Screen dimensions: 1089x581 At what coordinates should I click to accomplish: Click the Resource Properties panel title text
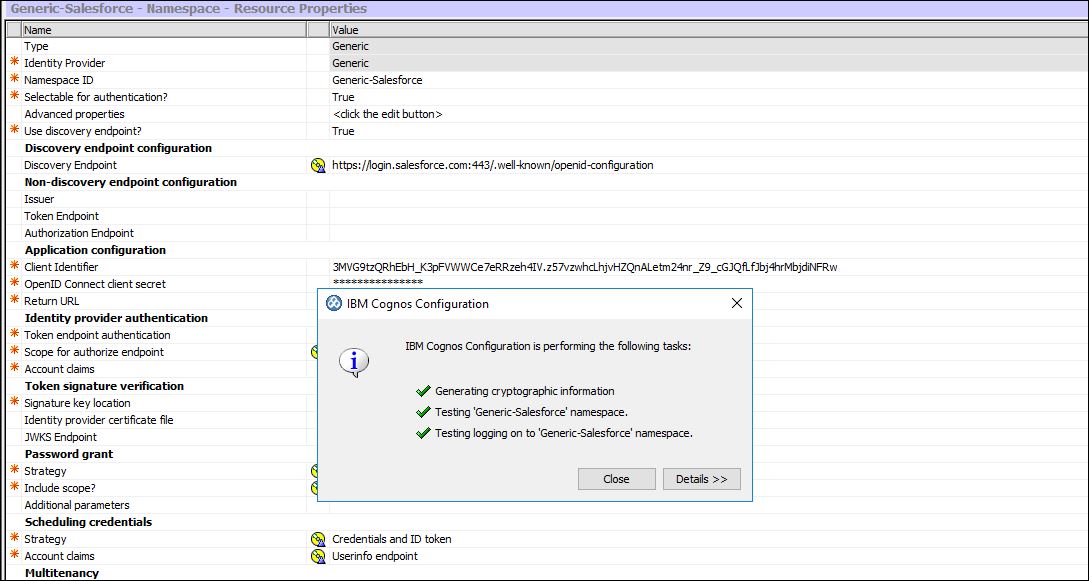click(x=189, y=9)
